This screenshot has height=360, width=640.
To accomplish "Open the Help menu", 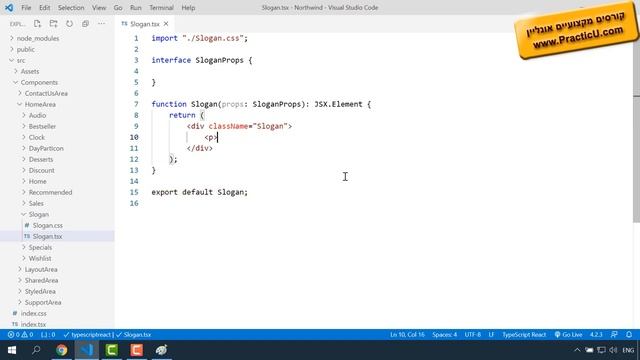I will click(188, 8).
